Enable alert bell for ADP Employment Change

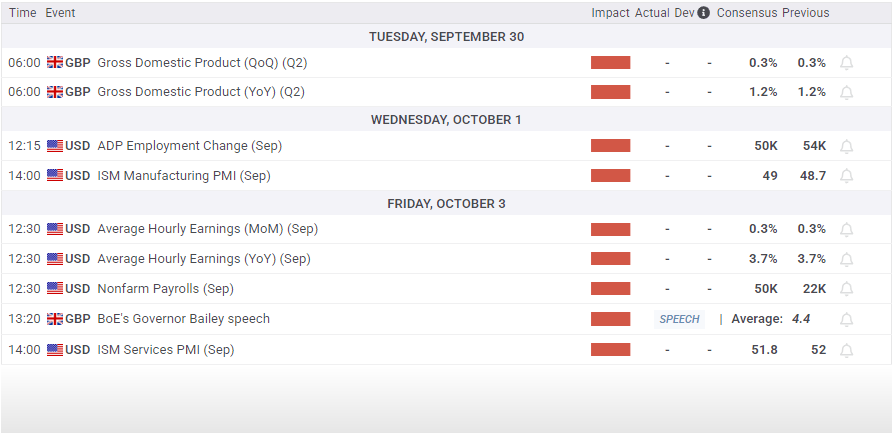point(846,146)
